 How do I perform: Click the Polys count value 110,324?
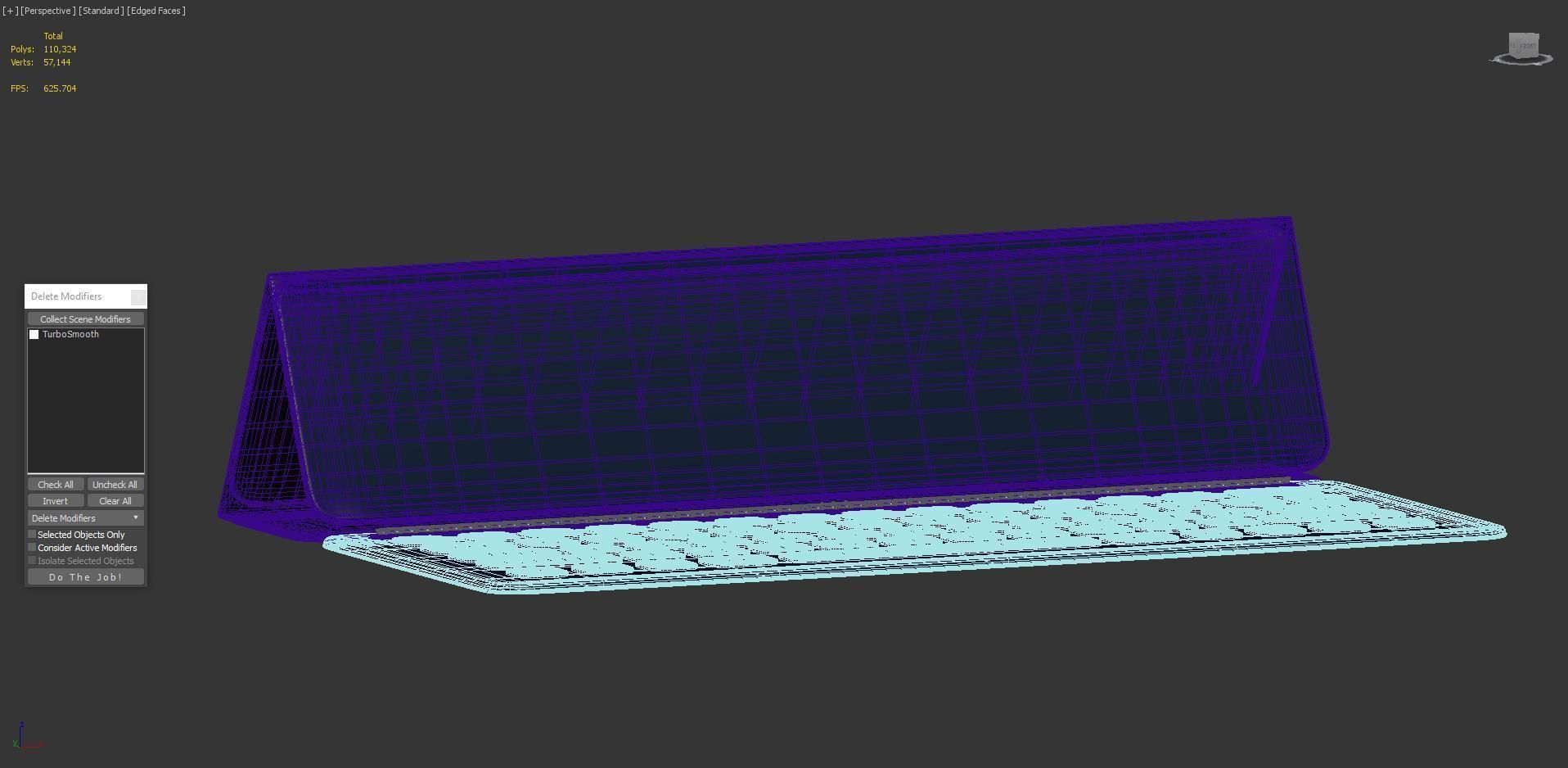coord(60,49)
